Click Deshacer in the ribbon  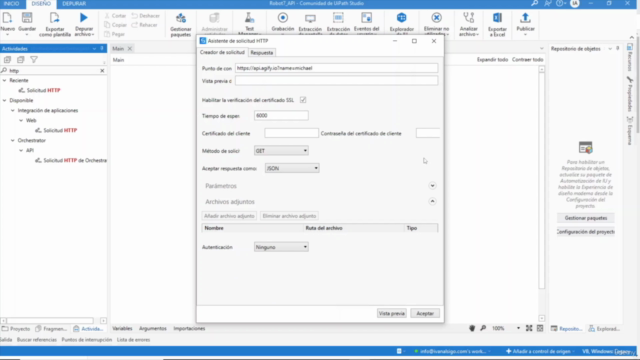[x=146, y=16]
